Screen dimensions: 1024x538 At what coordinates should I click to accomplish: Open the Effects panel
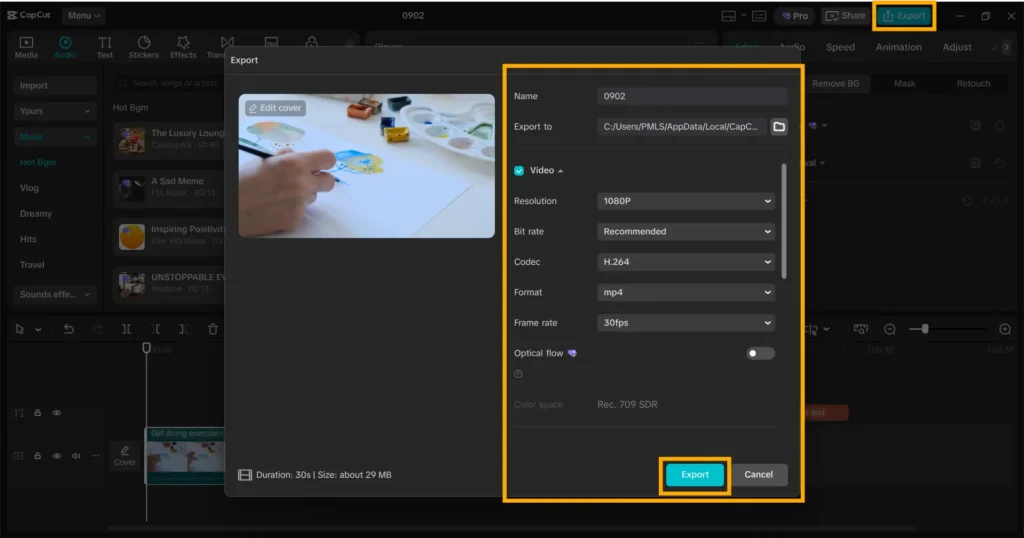pos(184,47)
